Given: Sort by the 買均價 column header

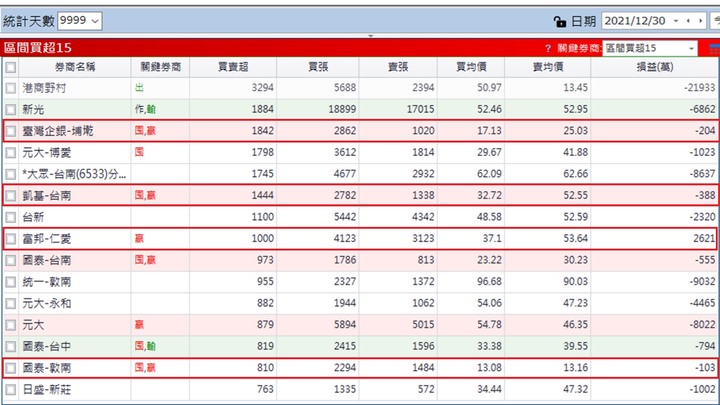Looking at the screenshot, I should pos(471,67).
